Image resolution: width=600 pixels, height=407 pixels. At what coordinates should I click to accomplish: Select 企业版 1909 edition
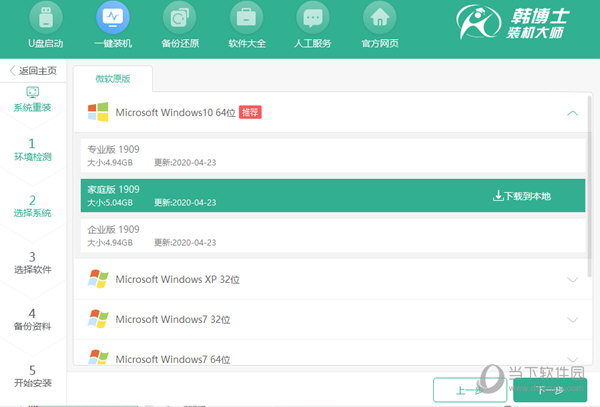click(x=333, y=236)
